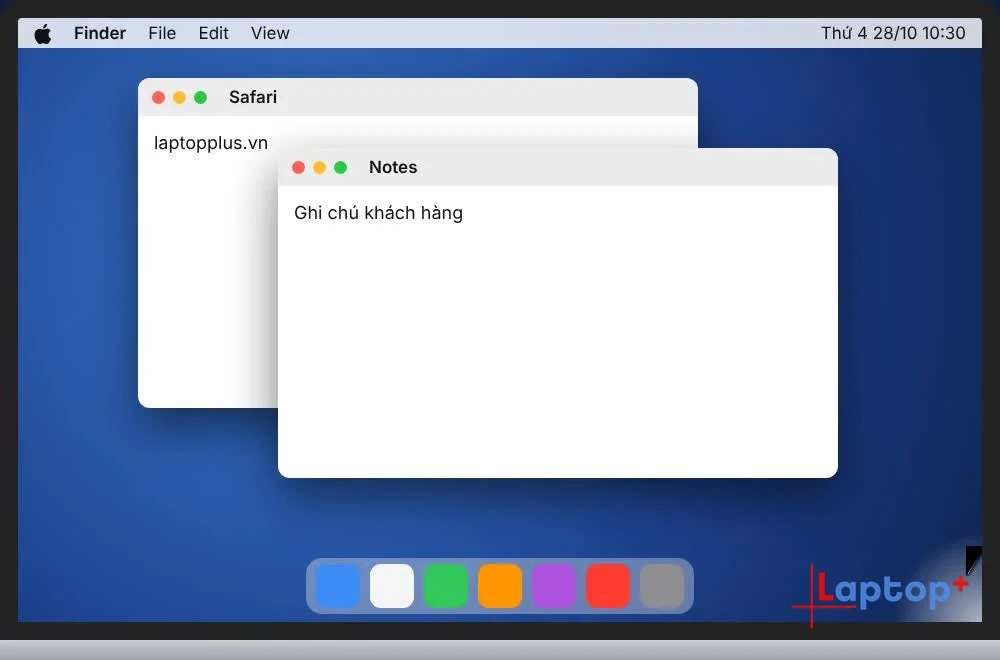This screenshot has height=660, width=1000.
Task: Maximize the Safari window with green button
Action: coord(200,97)
